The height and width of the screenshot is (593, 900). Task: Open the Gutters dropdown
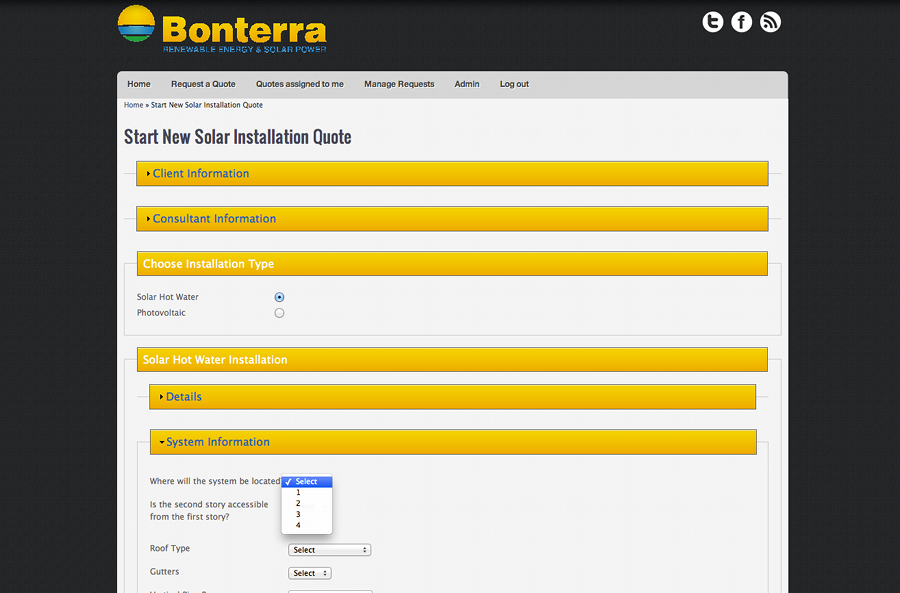coord(310,573)
